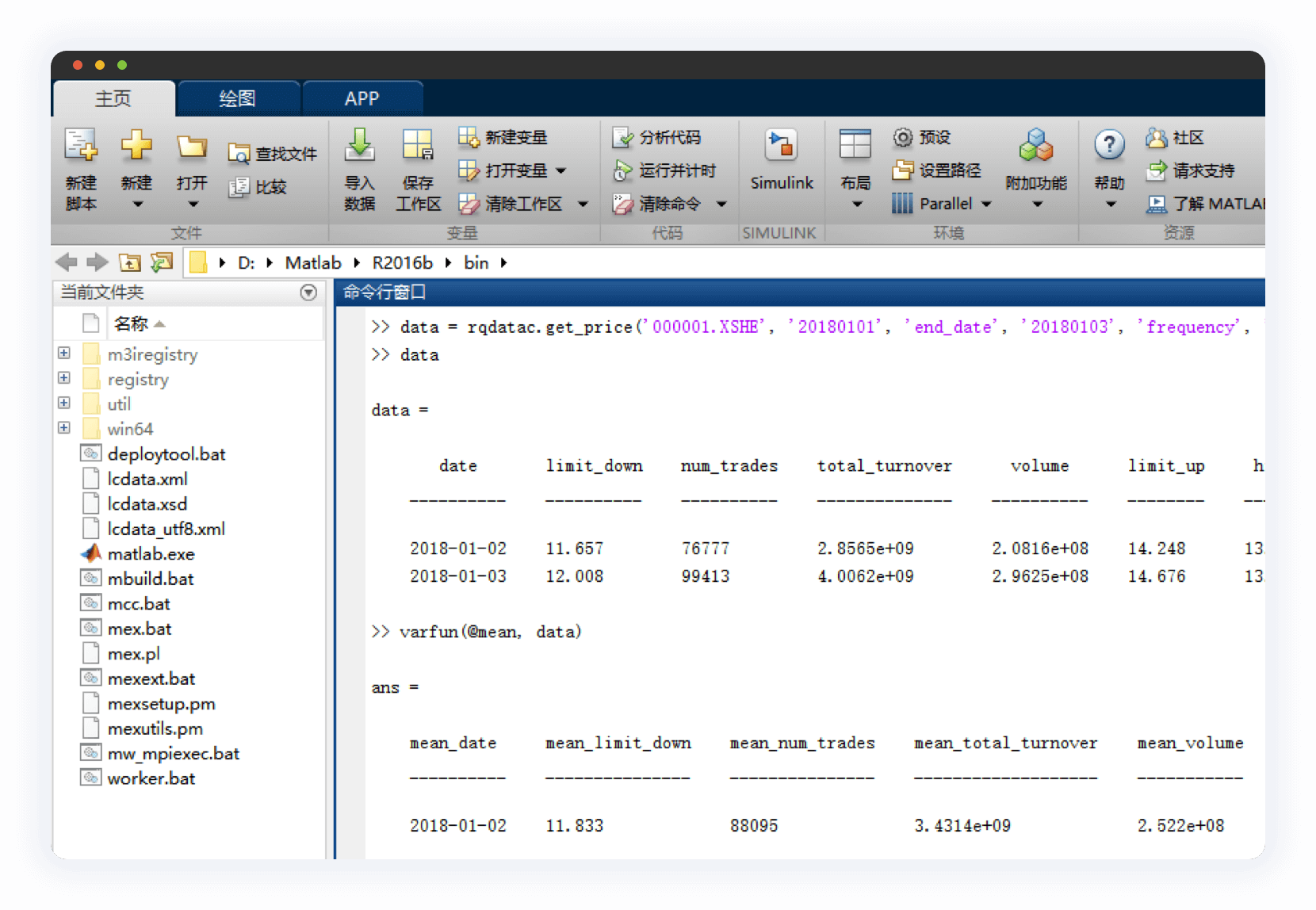Click the Request Support (请求支持) link
The image size is (1316, 910).
pyautogui.click(x=1191, y=170)
